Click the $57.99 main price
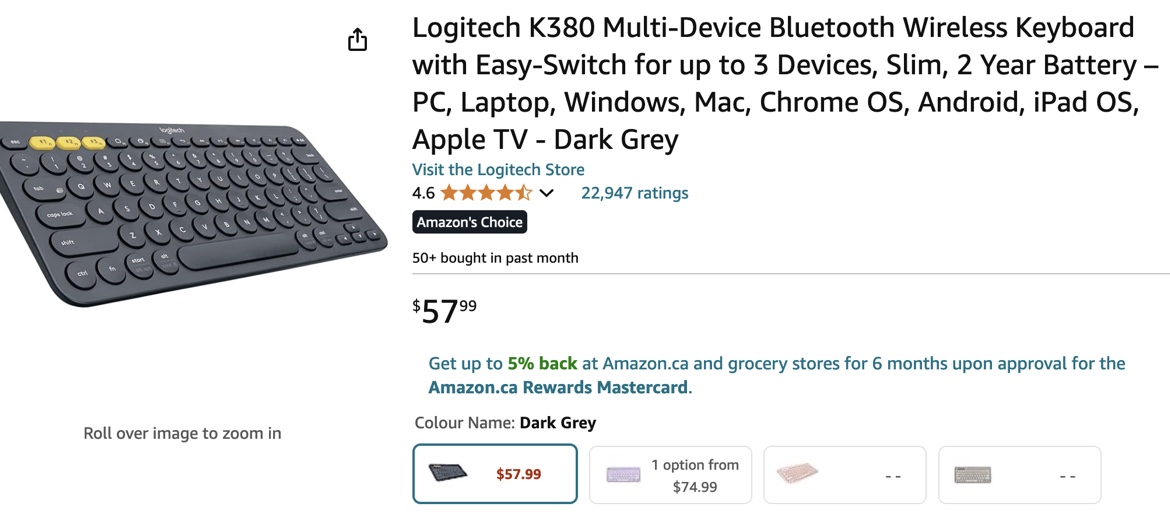The width and height of the screenshot is (1170, 523). click(x=445, y=311)
